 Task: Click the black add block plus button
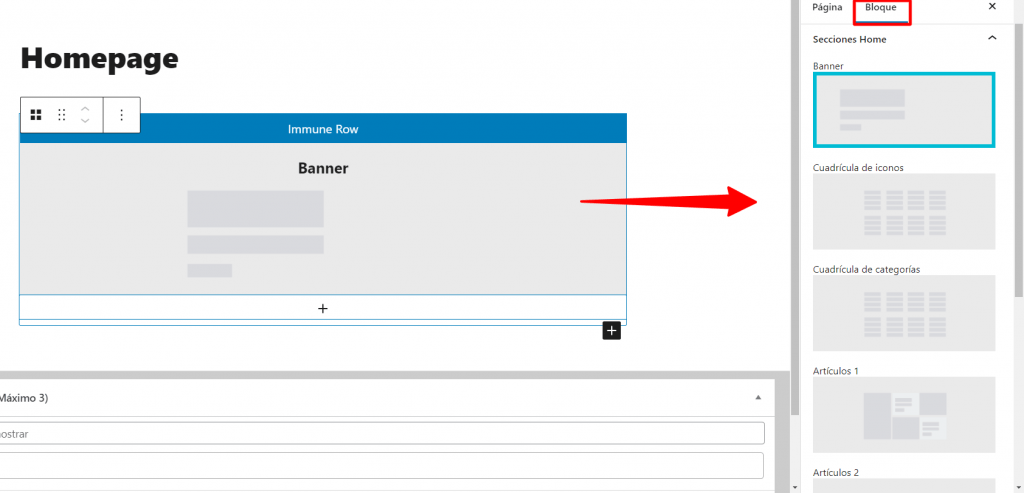coord(612,331)
